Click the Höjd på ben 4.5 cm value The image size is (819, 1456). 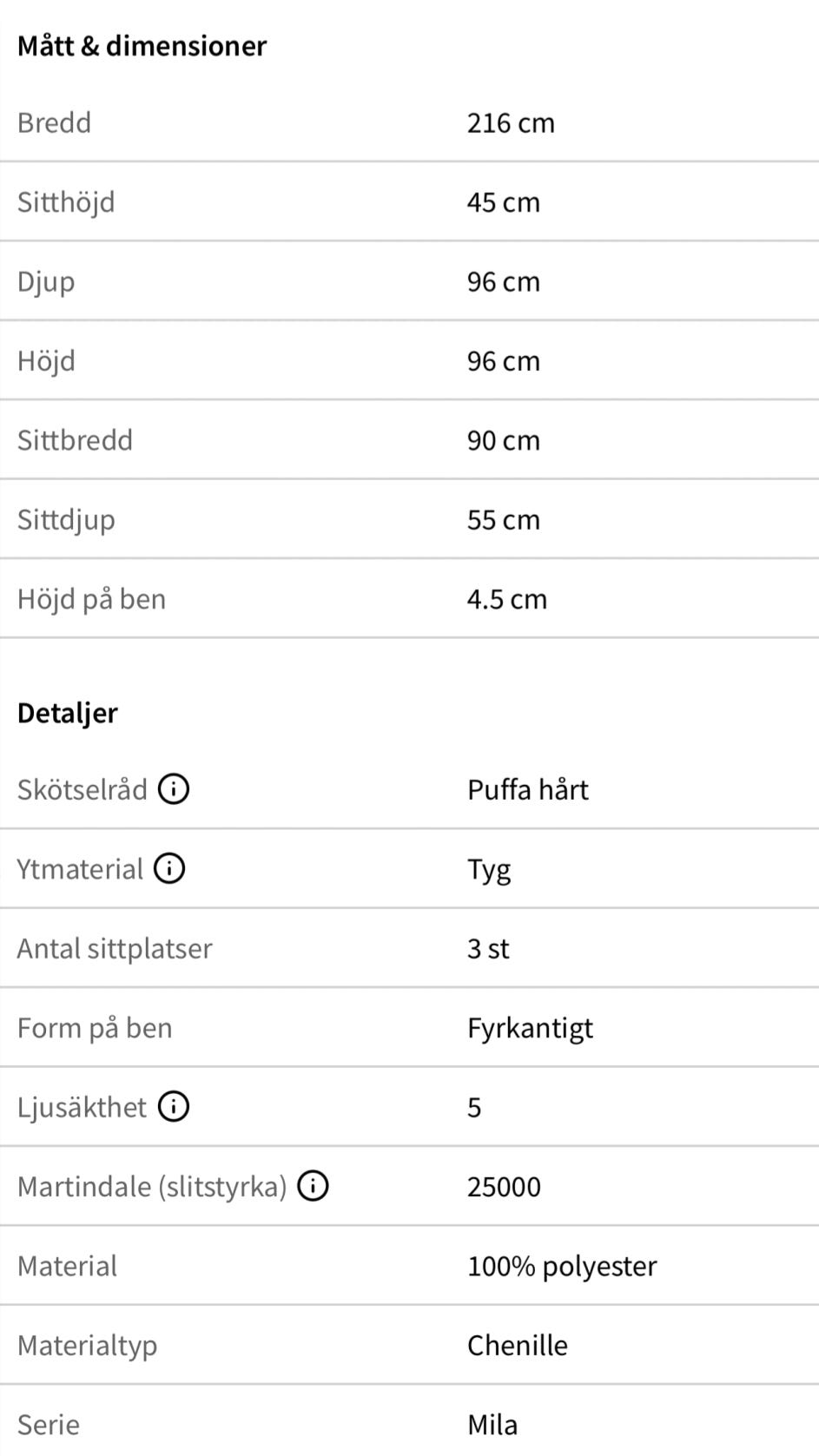coord(507,599)
